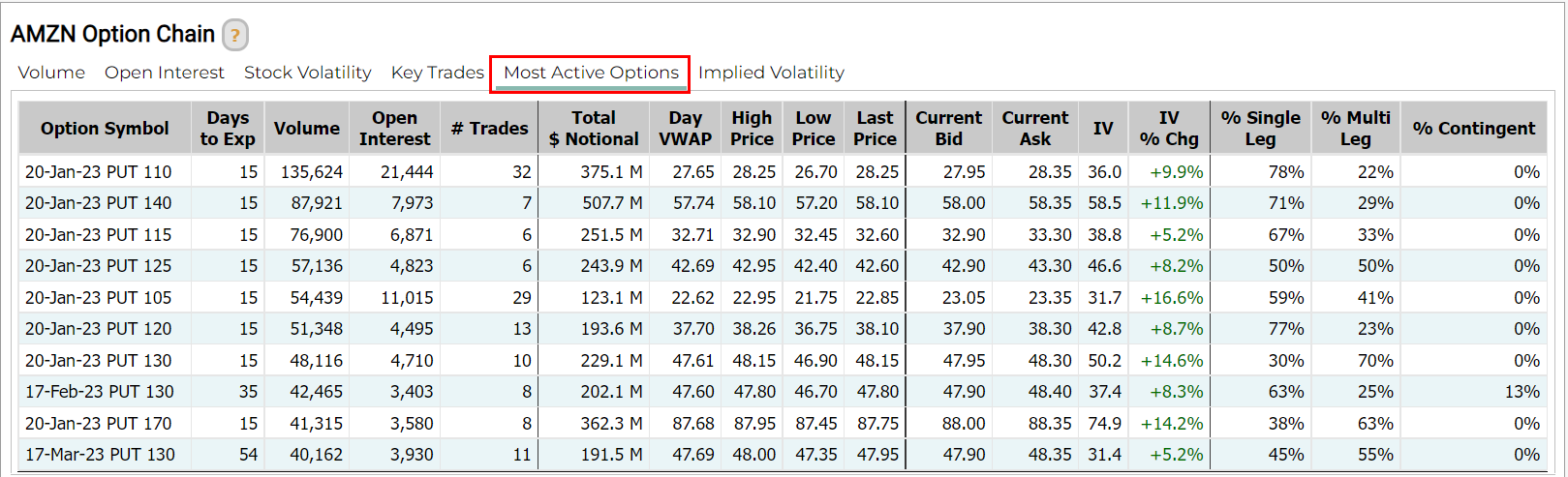Click the Current Ask column header
The image size is (1568, 477).
click(x=1034, y=128)
